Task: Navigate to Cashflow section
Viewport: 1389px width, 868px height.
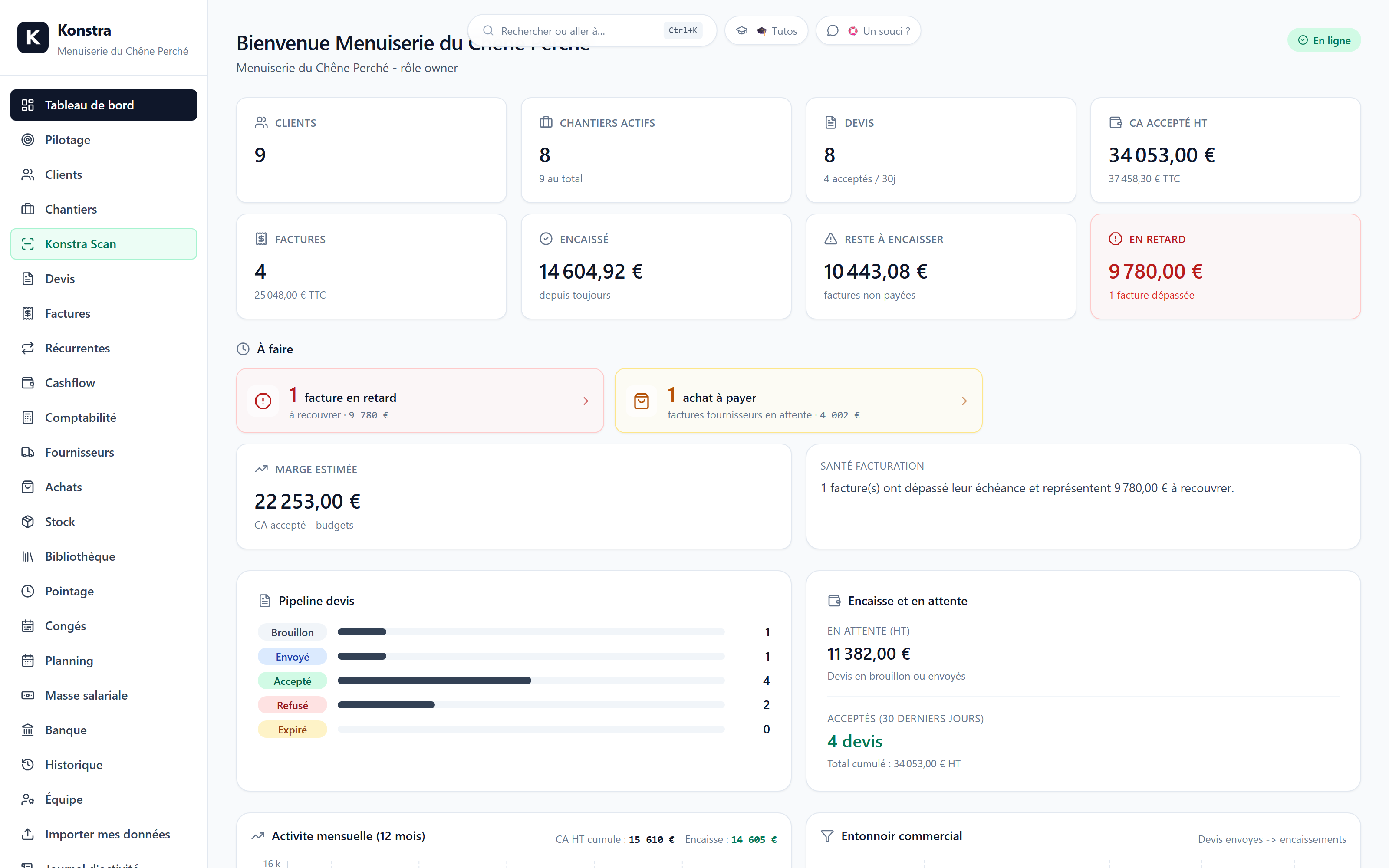Action: tap(104, 383)
